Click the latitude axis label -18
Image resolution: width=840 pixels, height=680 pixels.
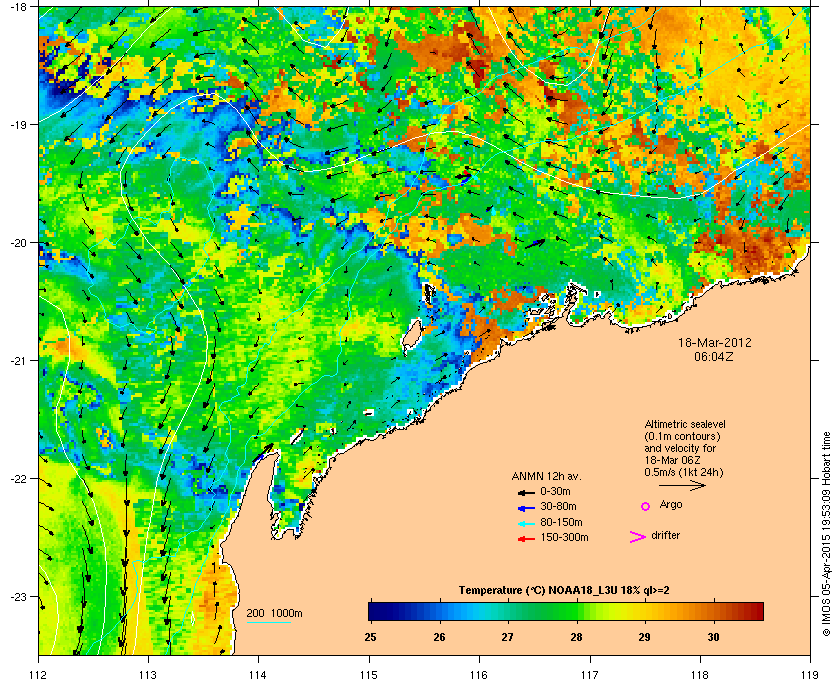(18, 7)
